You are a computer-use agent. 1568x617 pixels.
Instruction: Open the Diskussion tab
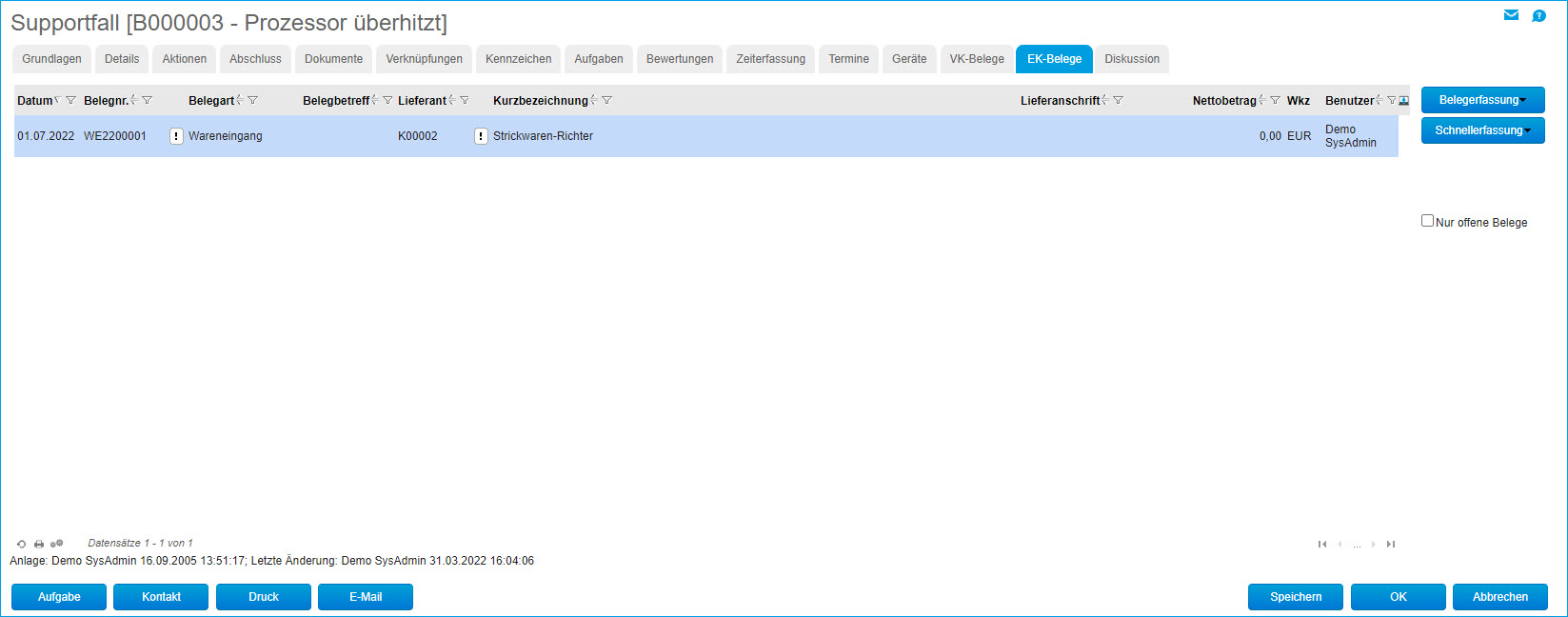[1132, 59]
